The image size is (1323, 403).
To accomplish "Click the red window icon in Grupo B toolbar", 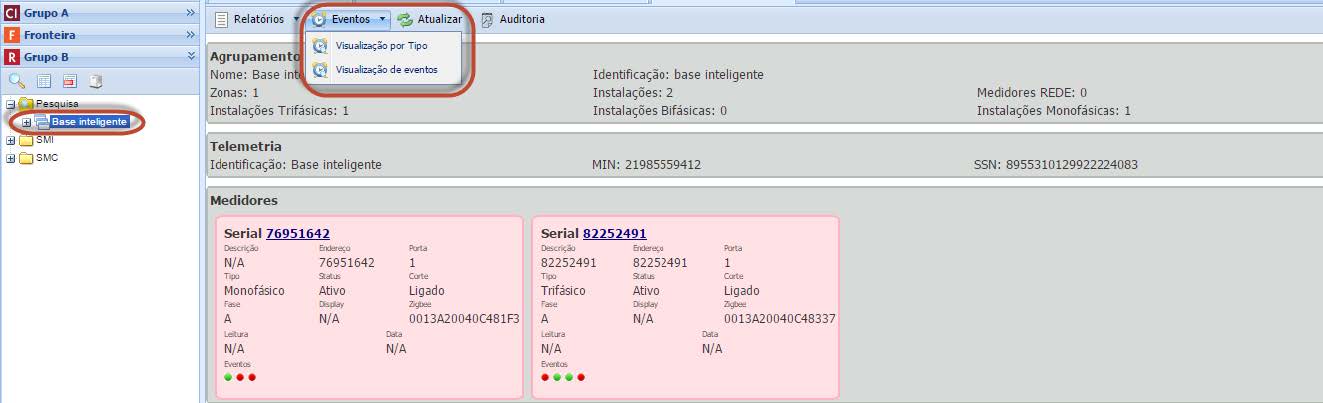I will 70,81.
